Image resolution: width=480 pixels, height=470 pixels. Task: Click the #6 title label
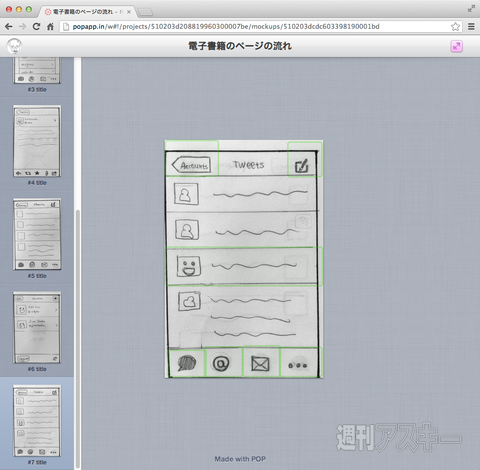click(37, 369)
